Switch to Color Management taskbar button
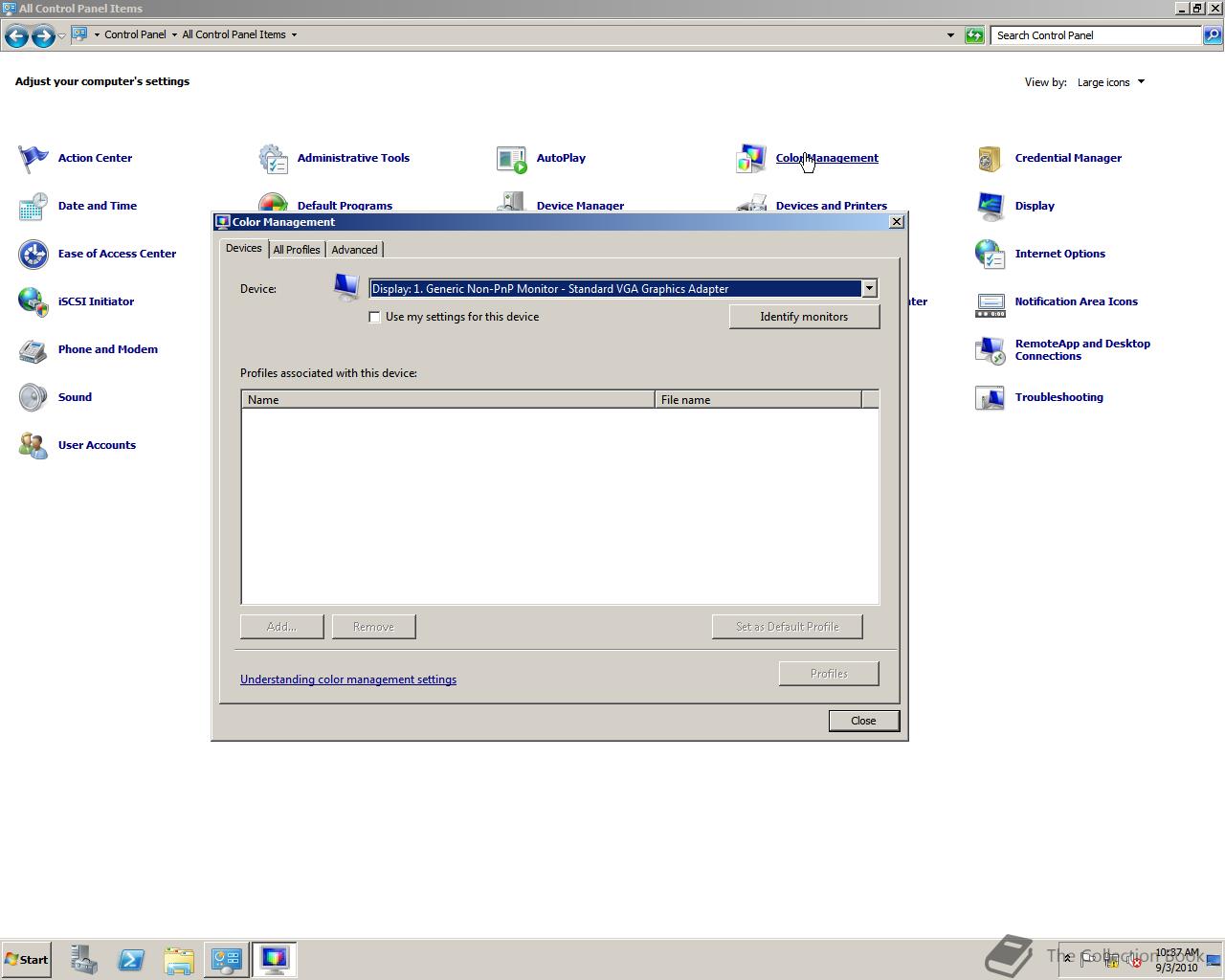This screenshot has width=1225, height=980. [275, 959]
